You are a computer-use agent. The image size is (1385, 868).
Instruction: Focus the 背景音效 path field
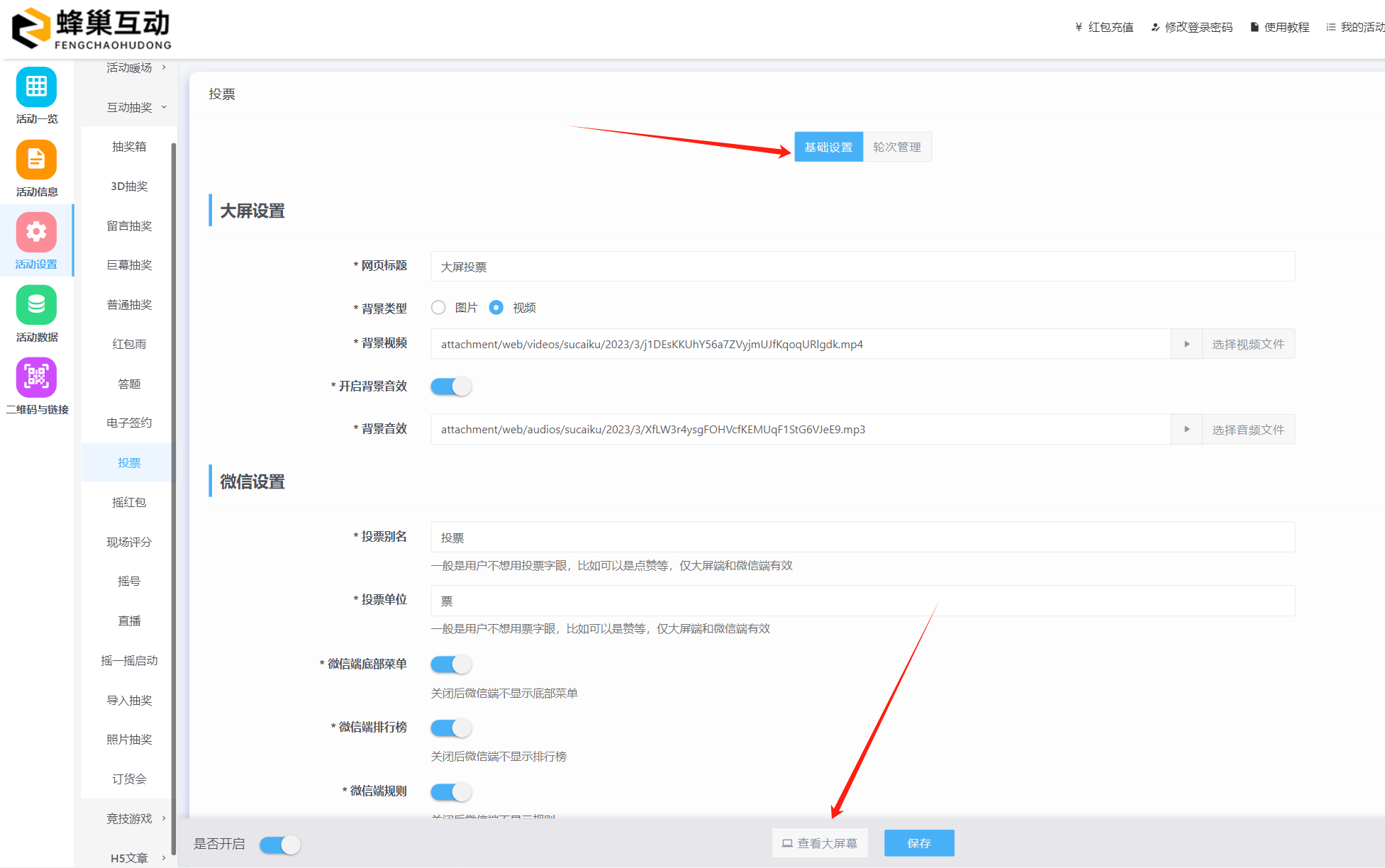click(801, 429)
